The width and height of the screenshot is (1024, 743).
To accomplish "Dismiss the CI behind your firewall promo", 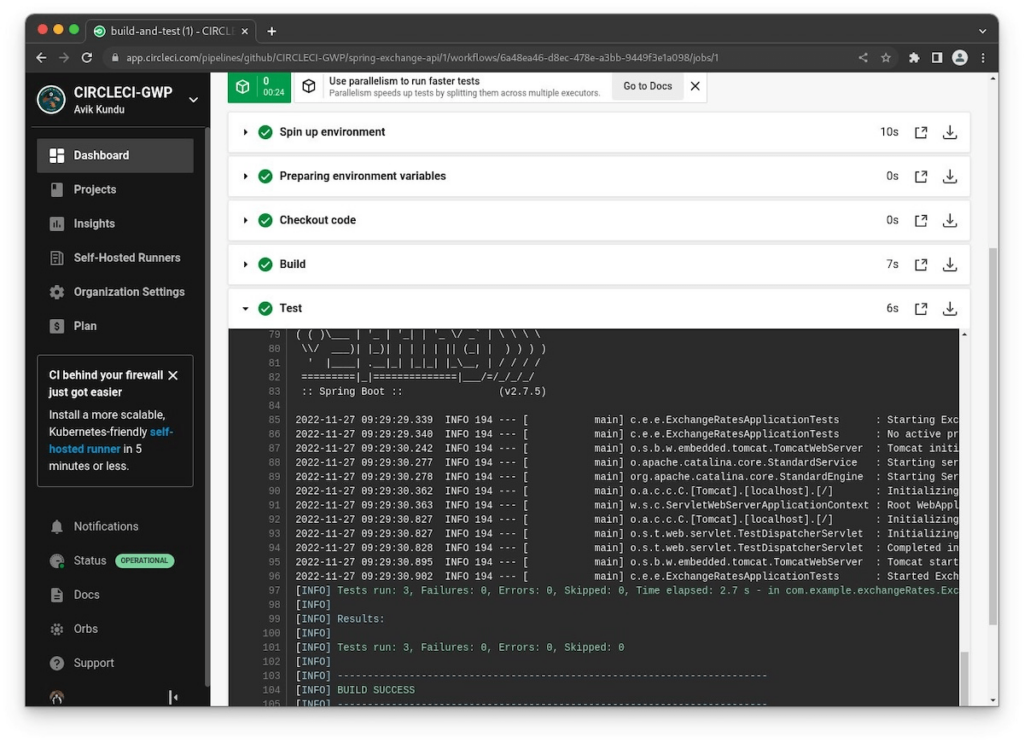I will [171, 375].
